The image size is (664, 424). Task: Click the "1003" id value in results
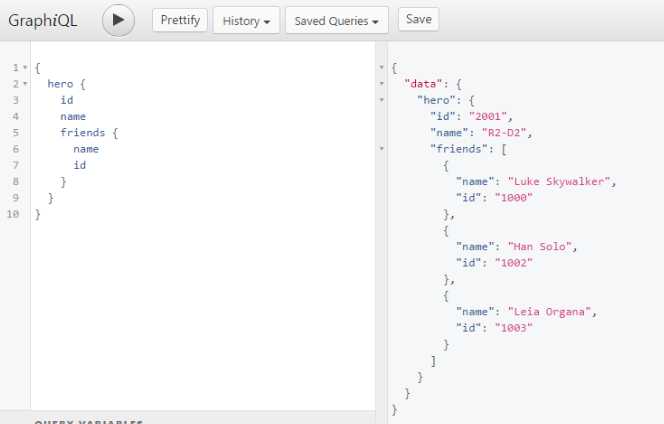click(514, 328)
